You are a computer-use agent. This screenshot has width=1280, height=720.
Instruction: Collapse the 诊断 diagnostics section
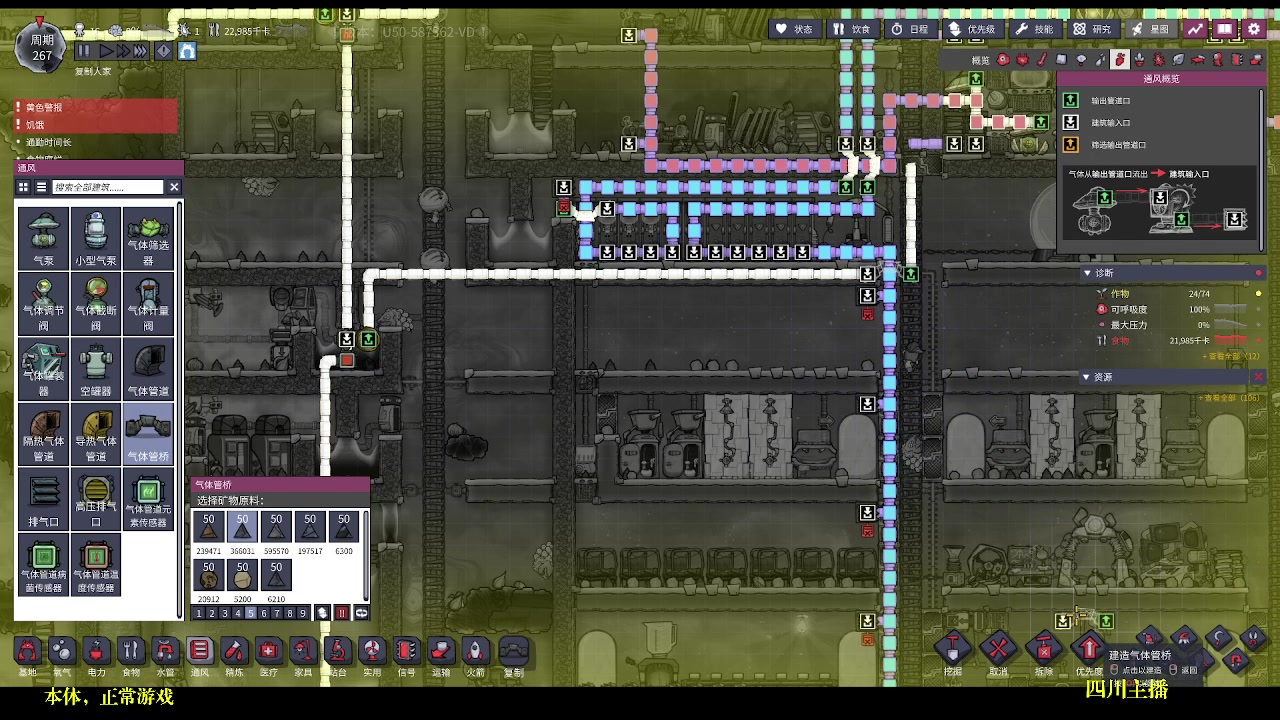point(1087,273)
